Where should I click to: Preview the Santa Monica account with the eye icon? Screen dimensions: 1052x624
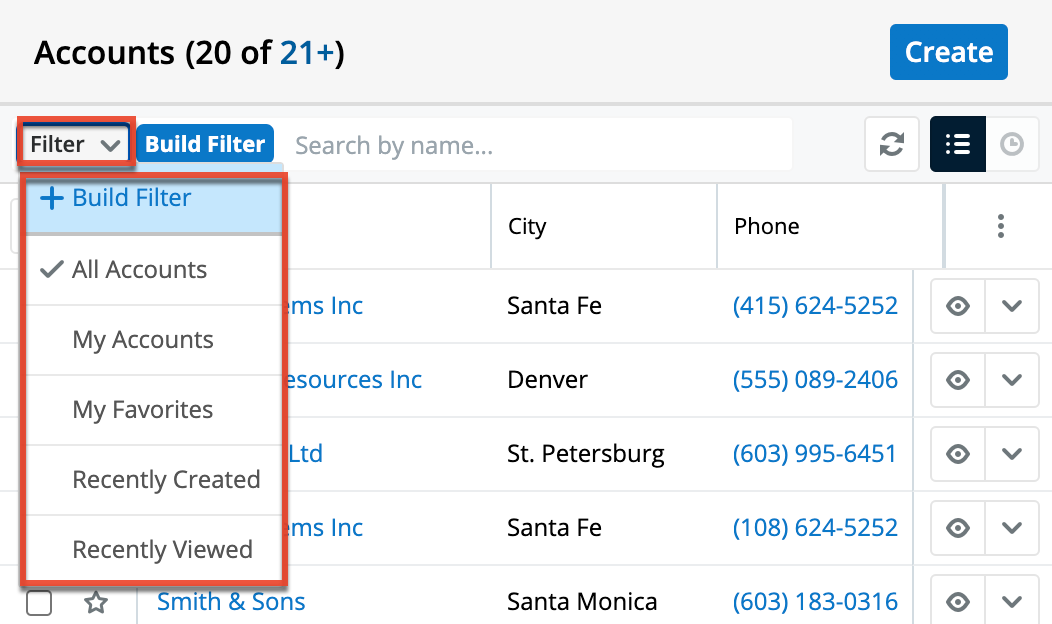957,601
